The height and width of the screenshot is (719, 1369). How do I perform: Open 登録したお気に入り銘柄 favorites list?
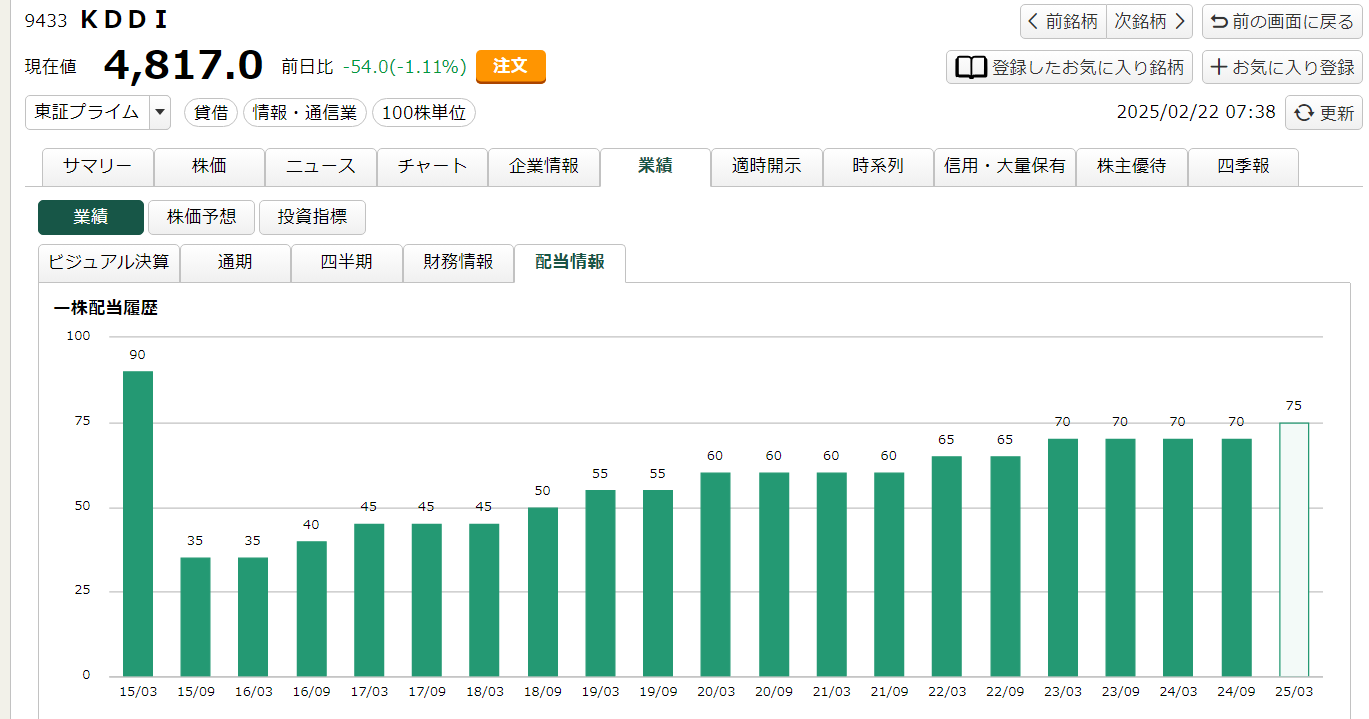tap(1070, 67)
